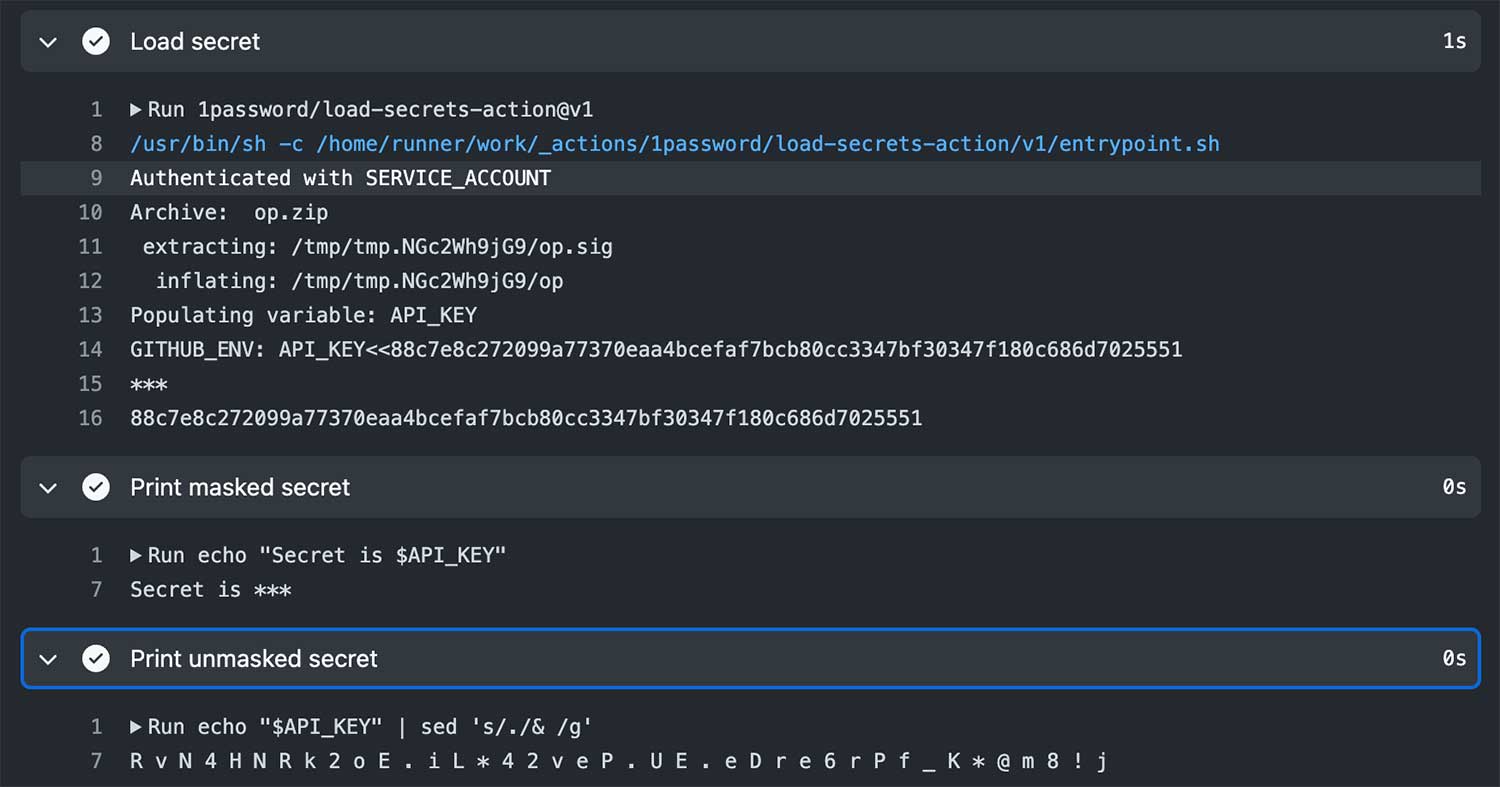Select the Print unmasked secret step header
Image resolution: width=1500 pixels, height=787 pixels.
(750, 659)
